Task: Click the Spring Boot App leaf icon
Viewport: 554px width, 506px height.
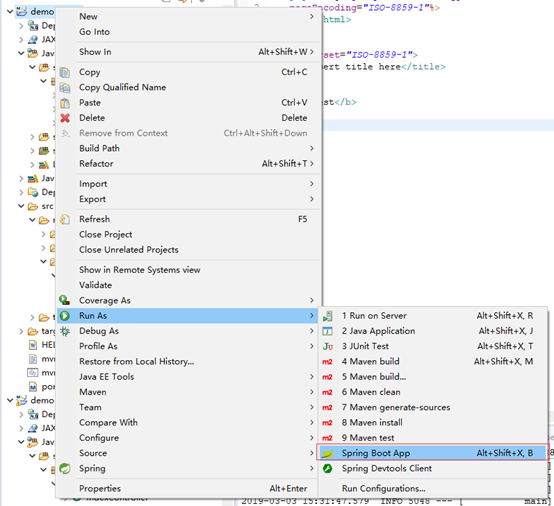Action: [328, 453]
